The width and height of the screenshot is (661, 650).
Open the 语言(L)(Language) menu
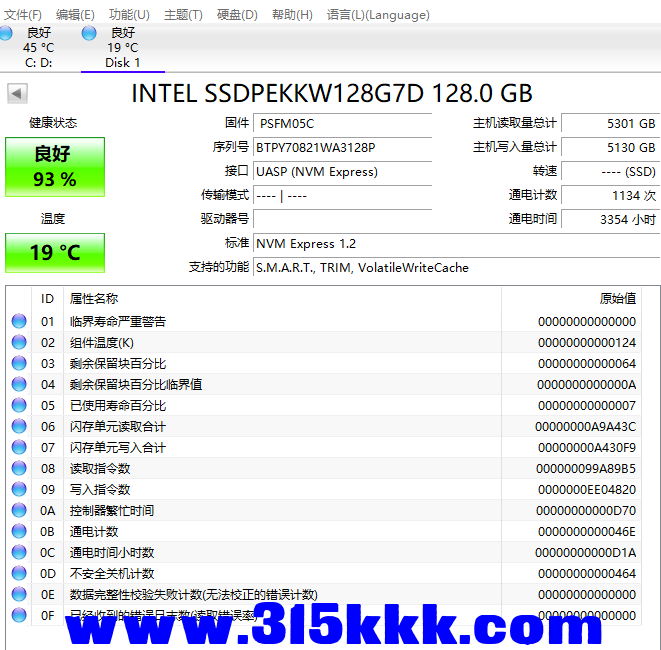point(378,15)
